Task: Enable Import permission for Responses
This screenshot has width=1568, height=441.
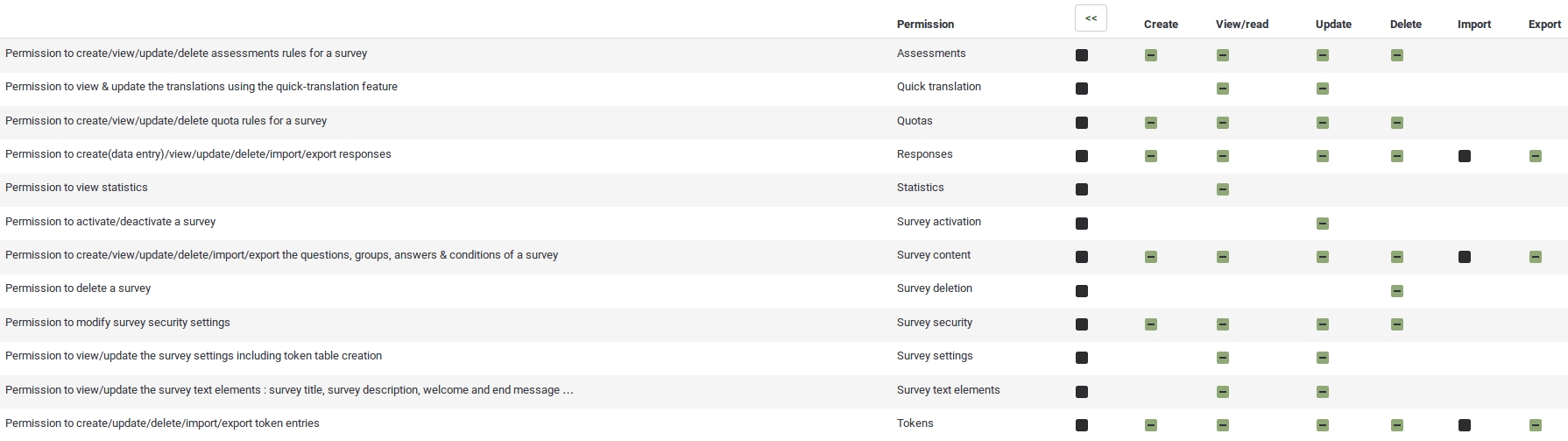Action: [1465, 156]
